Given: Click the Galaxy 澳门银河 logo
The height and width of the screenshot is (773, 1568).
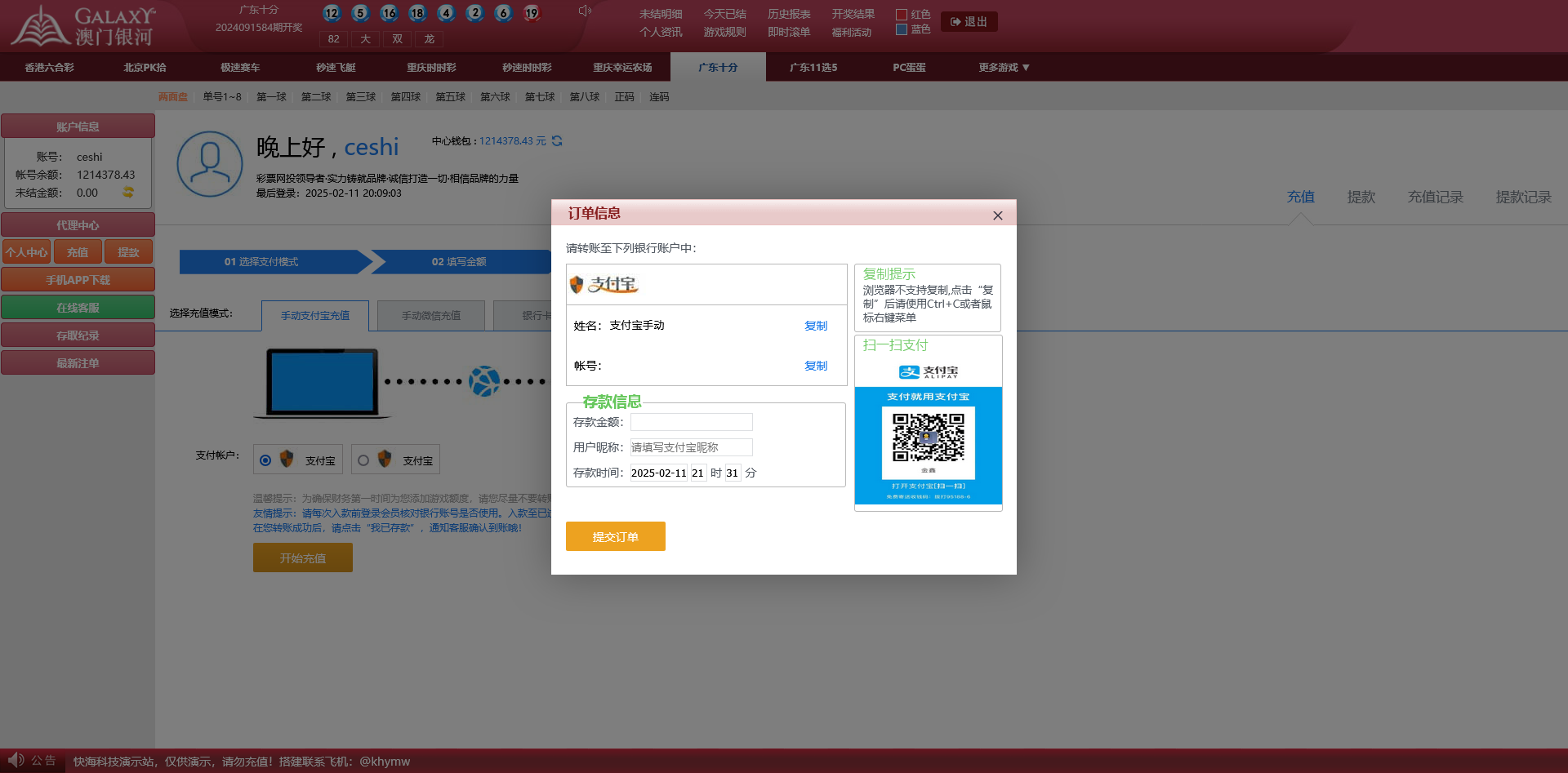Looking at the screenshot, I should click(82, 26).
